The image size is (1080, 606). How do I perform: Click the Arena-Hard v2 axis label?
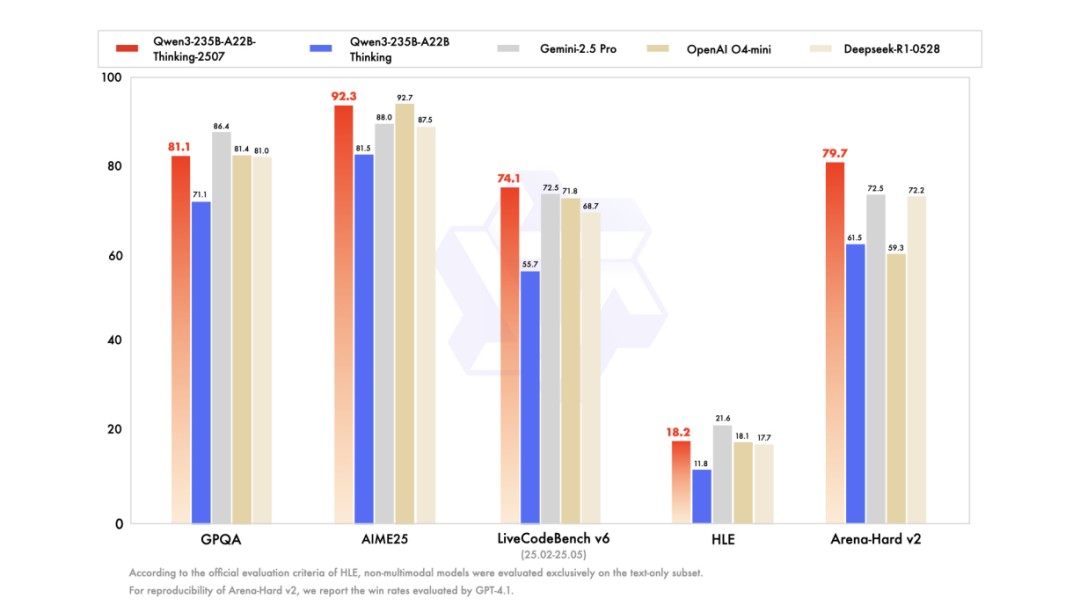(875, 539)
